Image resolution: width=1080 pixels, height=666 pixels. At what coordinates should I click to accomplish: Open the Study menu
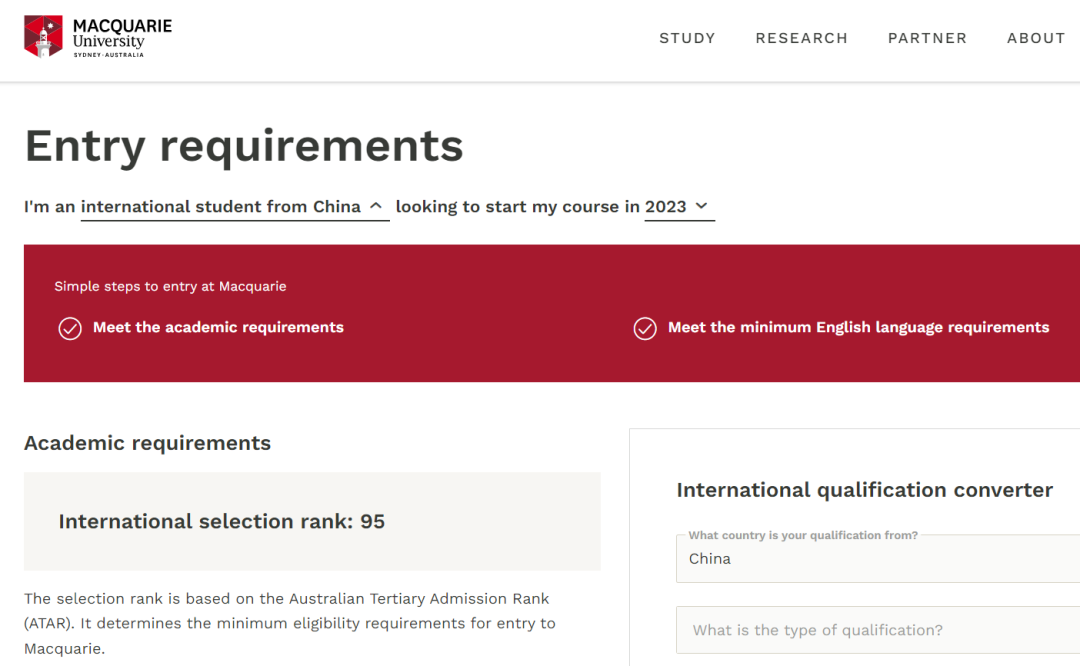(687, 39)
